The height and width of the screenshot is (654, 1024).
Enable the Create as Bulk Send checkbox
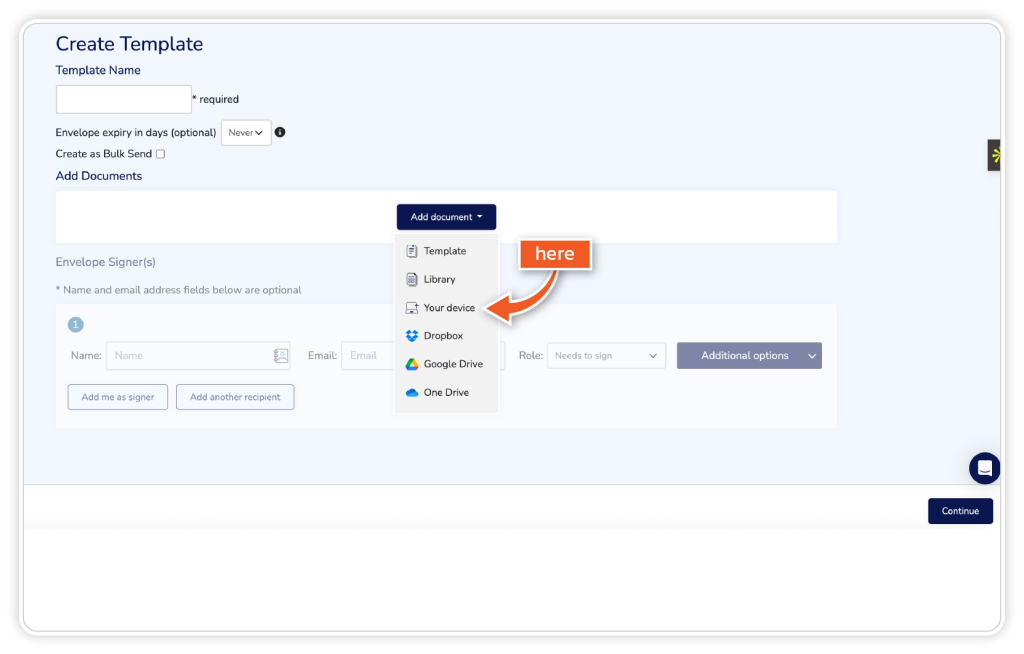[160, 154]
